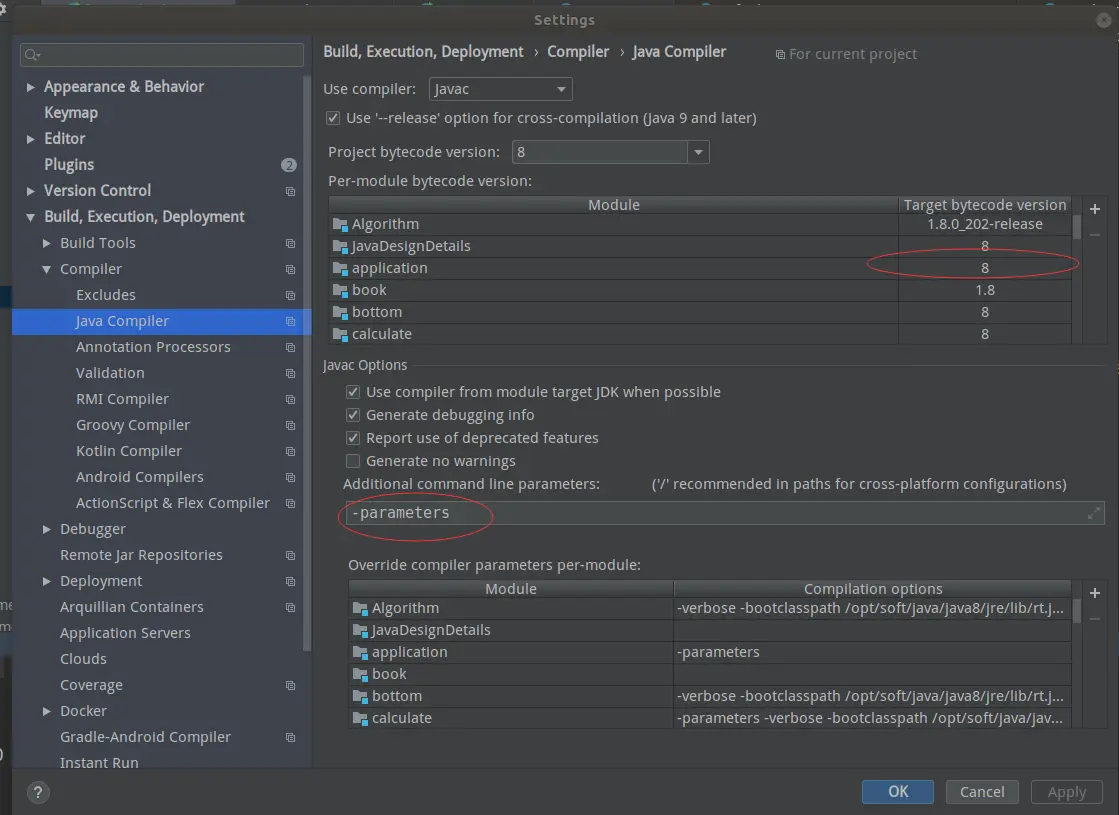
Task: Click the project-level icon next to Deployment
Action: [x=290, y=582]
